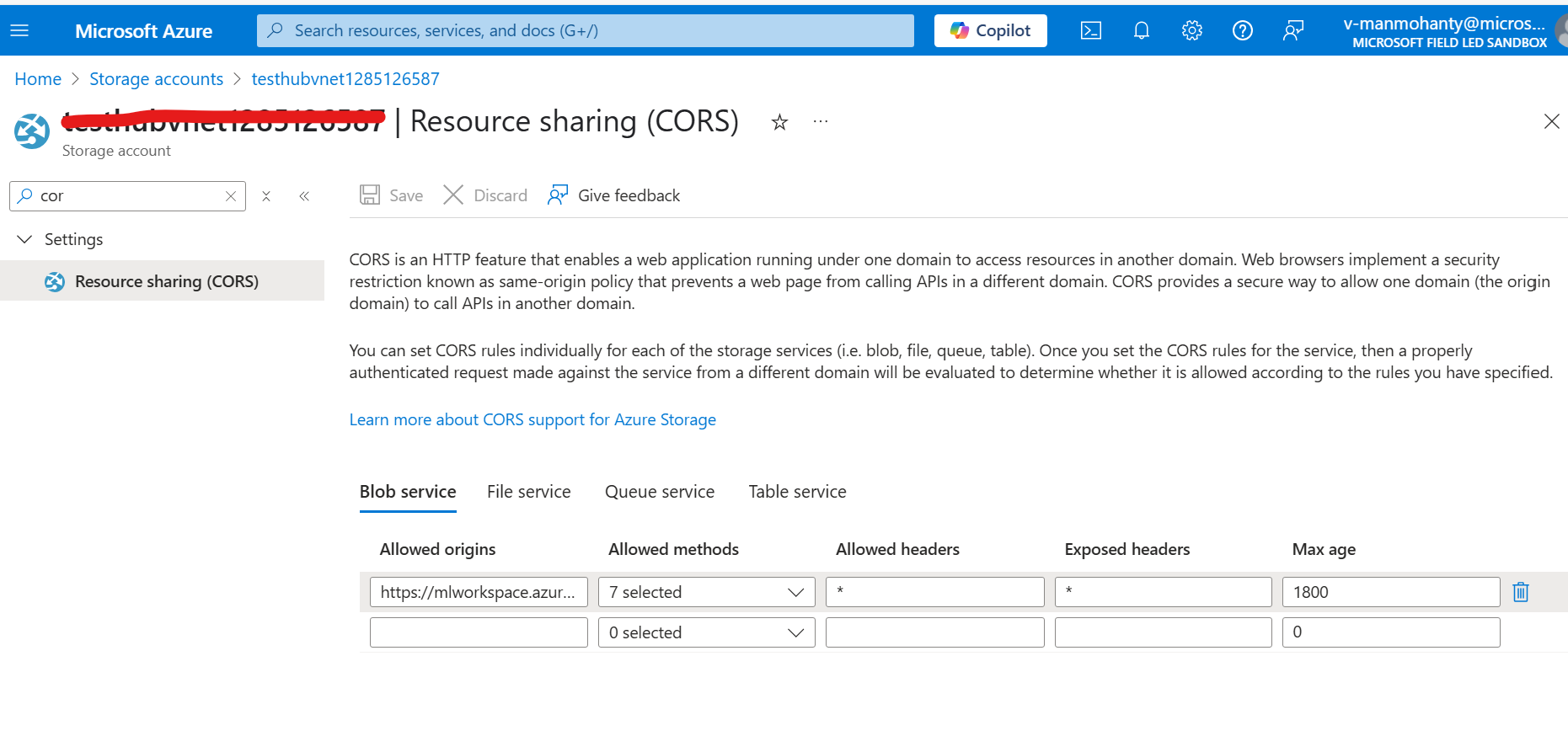Image resolution: width=1568 pixels, height=736 pixels.
Task: Collapse the side menu with double chevron
Action: pyautogui.click(x=304, y=196)
